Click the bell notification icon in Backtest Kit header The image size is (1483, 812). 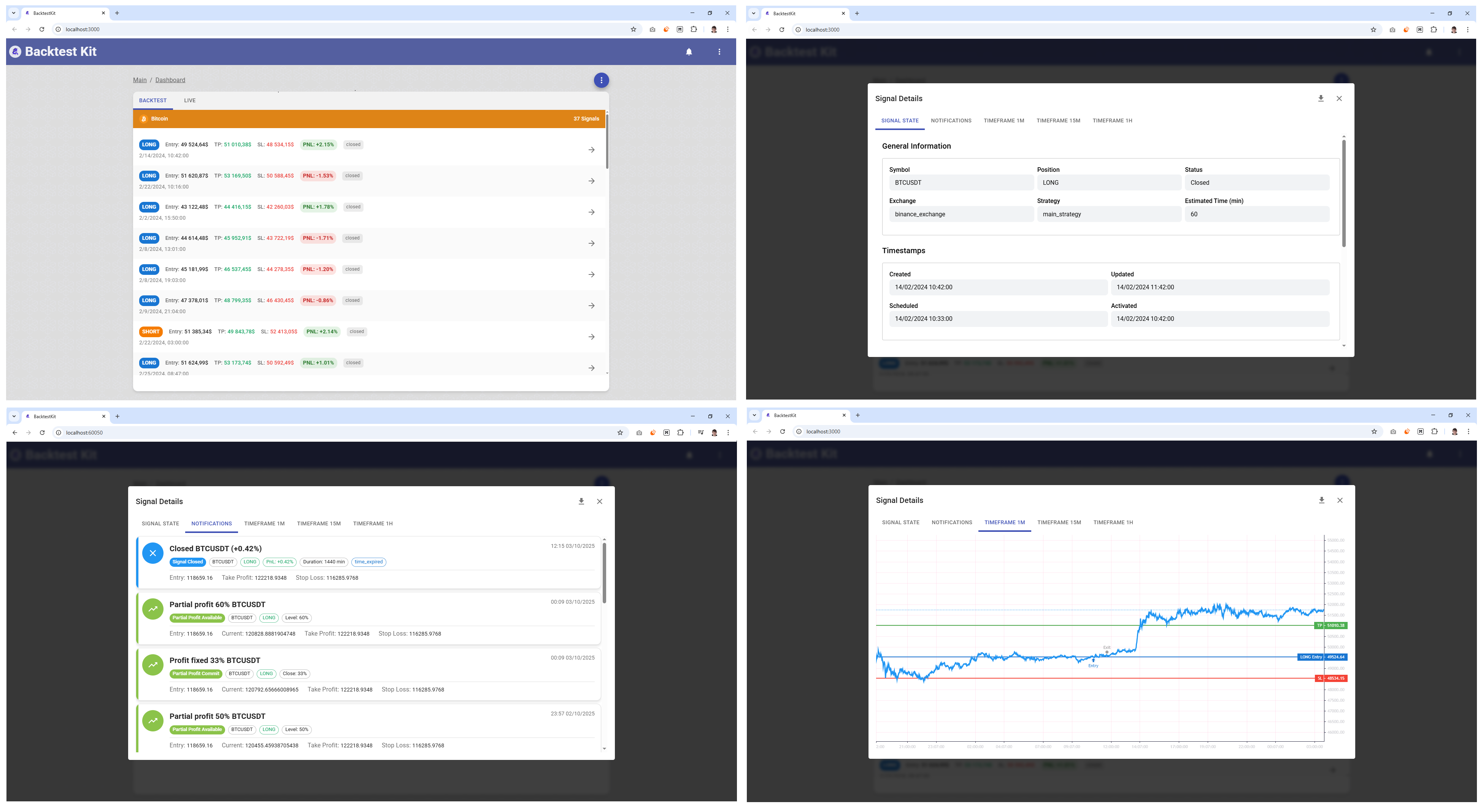689,52
